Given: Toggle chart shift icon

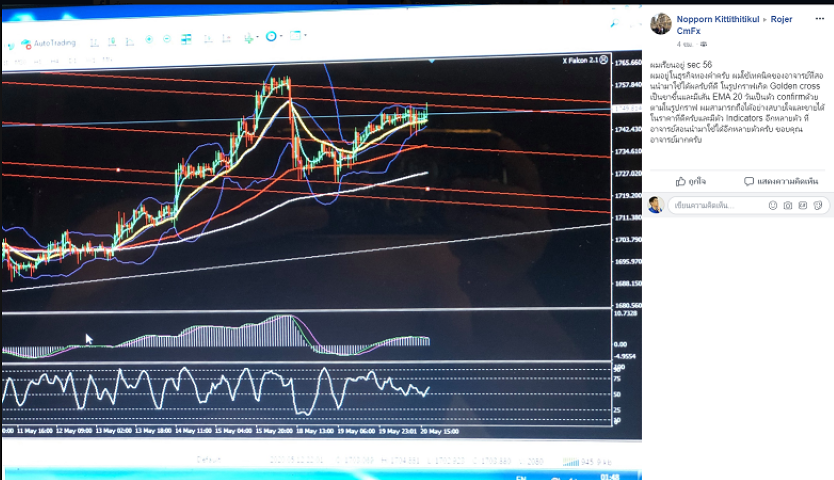Looking at the screenshot, I should 226,38.
